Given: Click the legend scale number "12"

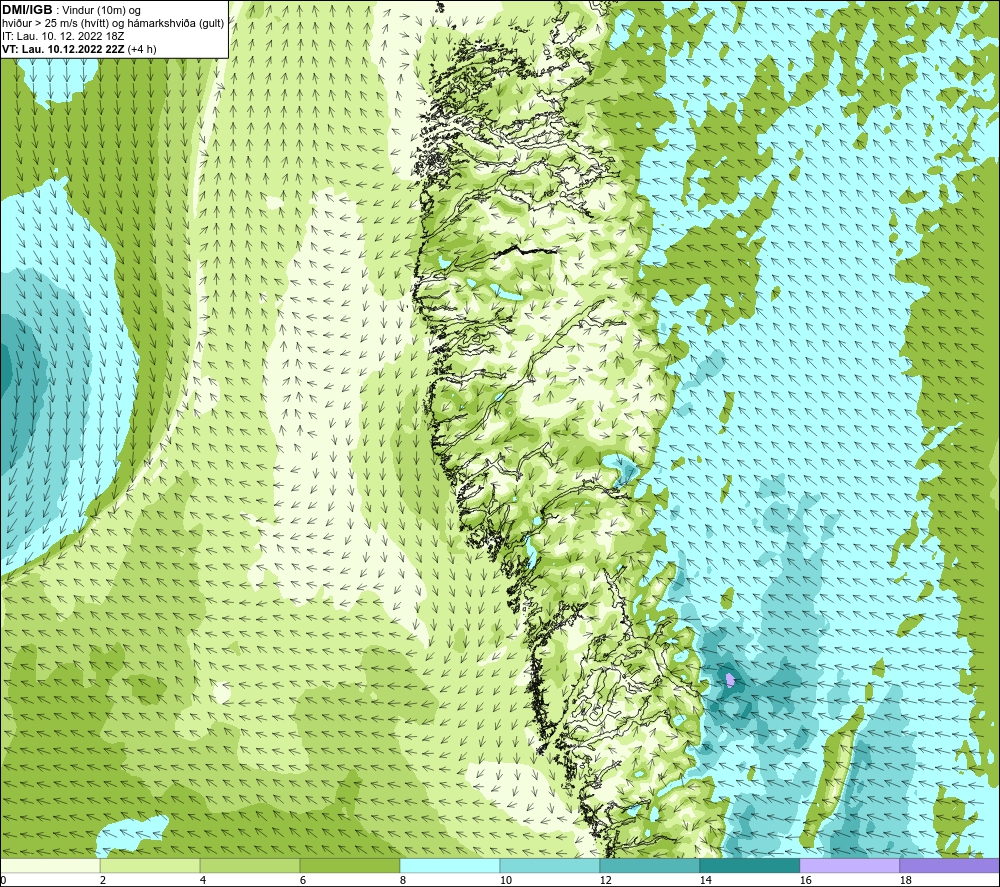Looking at the screenshot, I should pyautogui.click(x=605, y=880).
